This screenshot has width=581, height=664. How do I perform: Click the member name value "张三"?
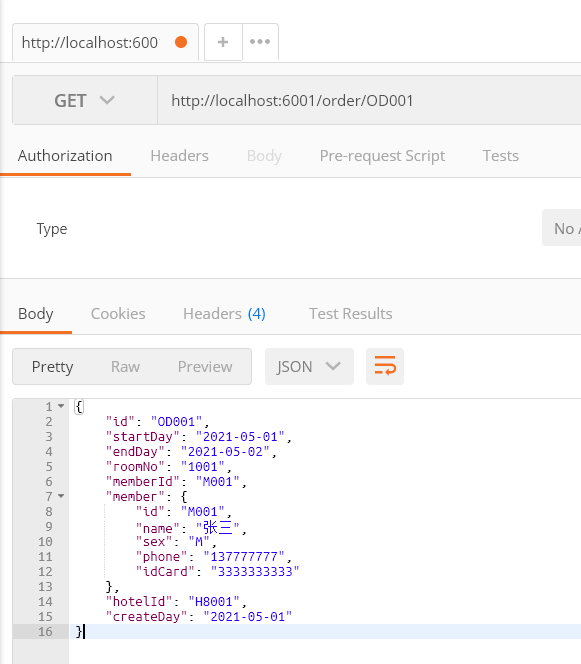pos(218,528)
